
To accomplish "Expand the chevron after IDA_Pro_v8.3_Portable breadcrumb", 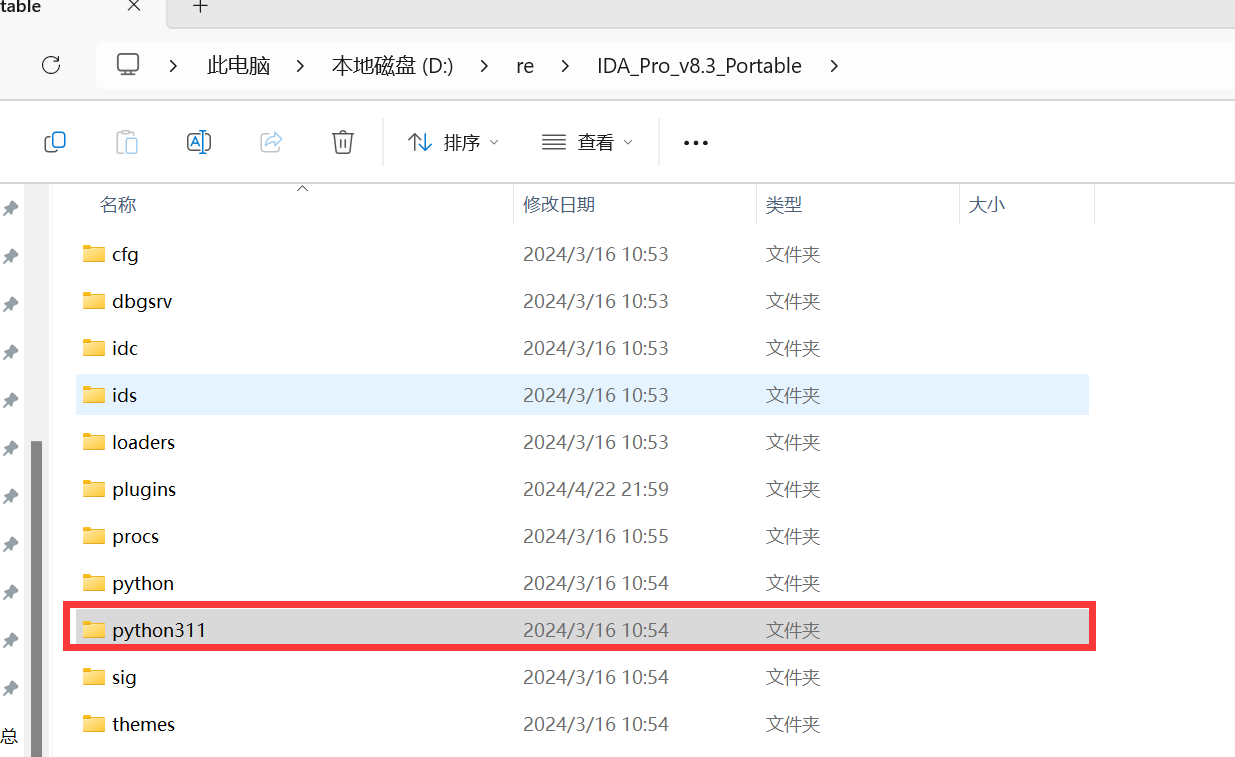I will point(834,66).
